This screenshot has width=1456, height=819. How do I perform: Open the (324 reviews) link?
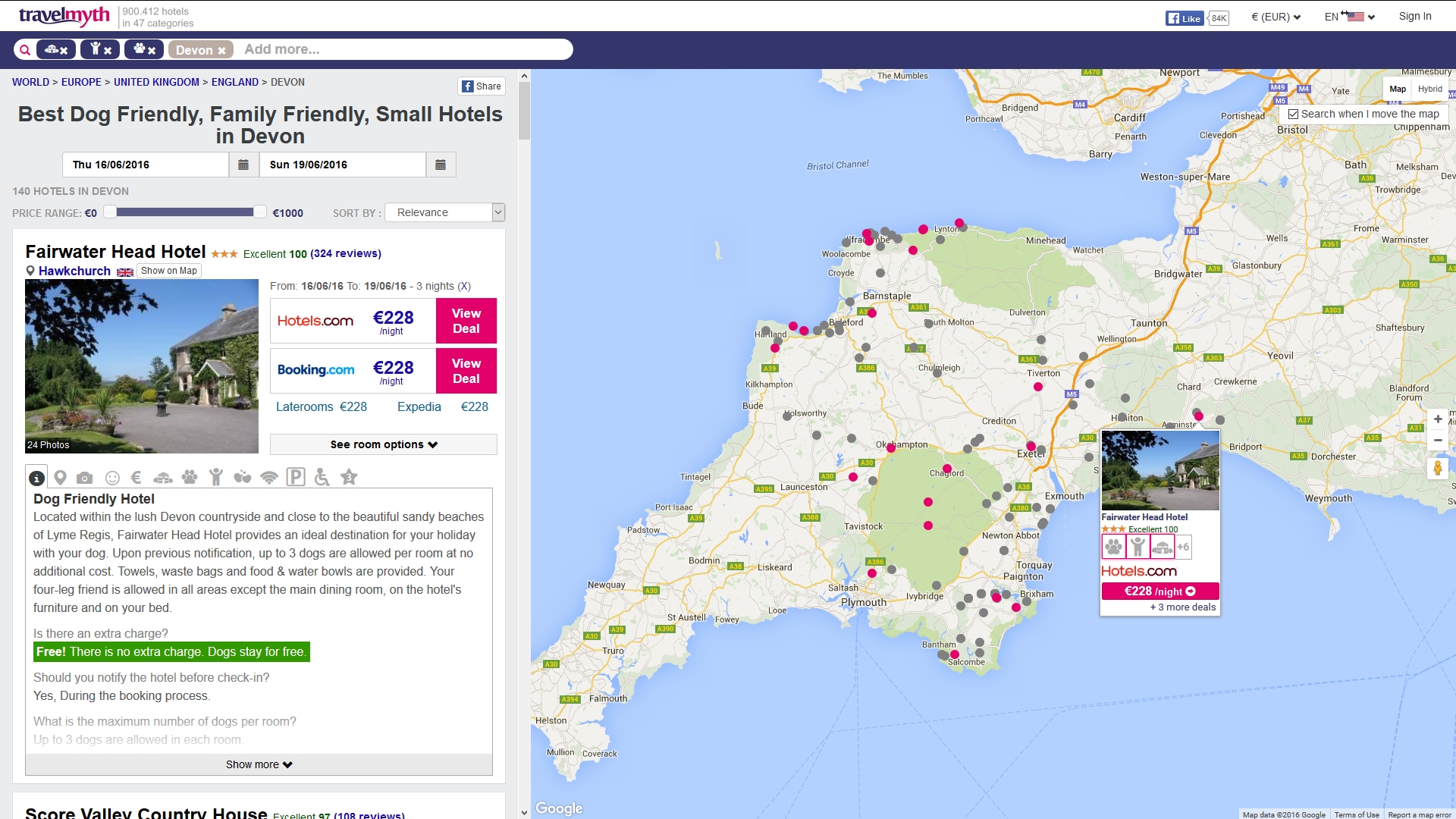(346, 253)
